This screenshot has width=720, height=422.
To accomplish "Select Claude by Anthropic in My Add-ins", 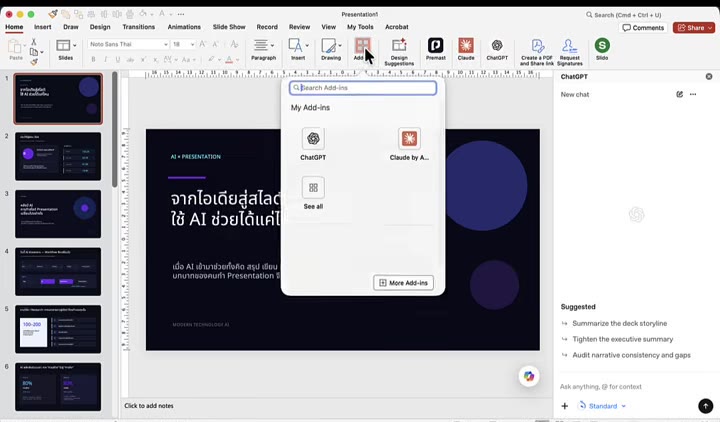I will click(x=409, y=144).
